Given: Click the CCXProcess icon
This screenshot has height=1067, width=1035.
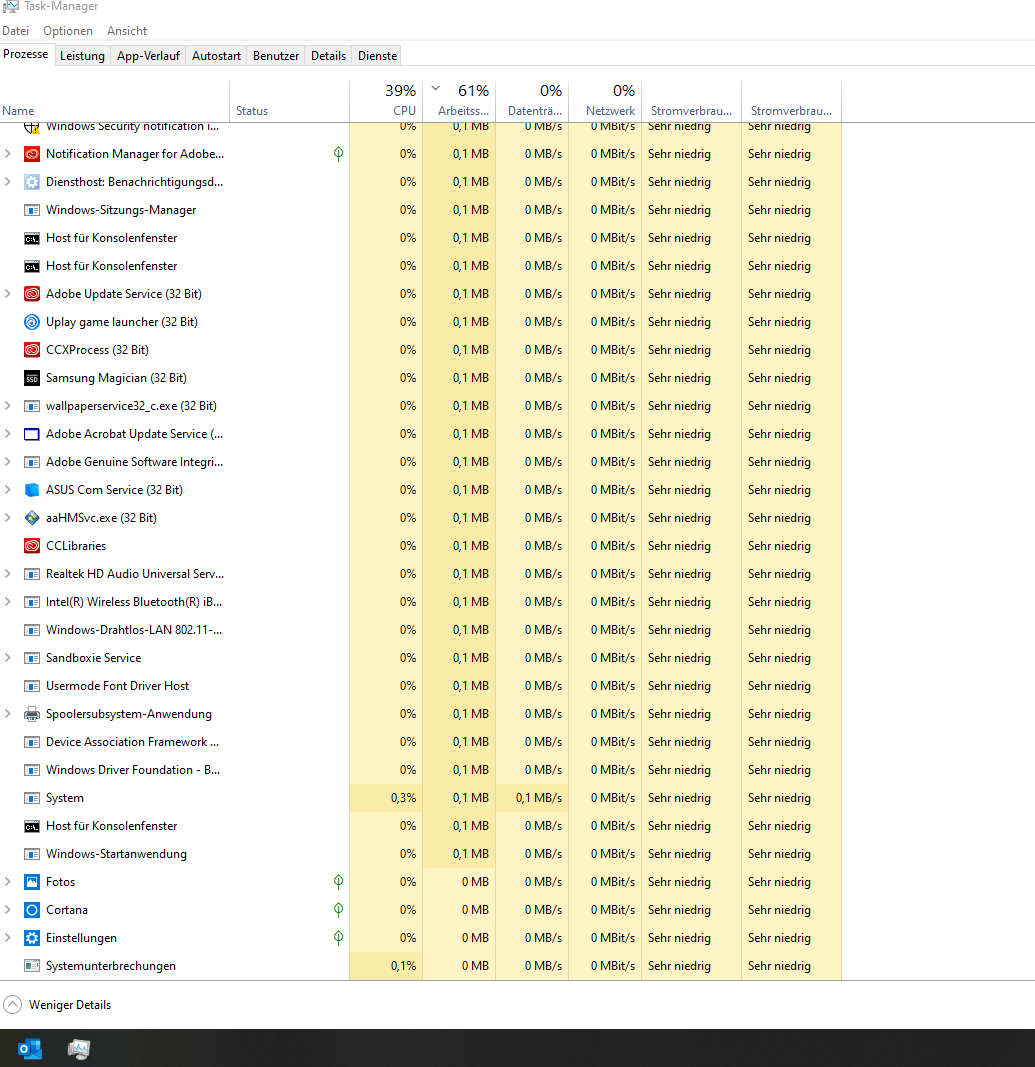Looking at the screenshot, I should [31, 350].
